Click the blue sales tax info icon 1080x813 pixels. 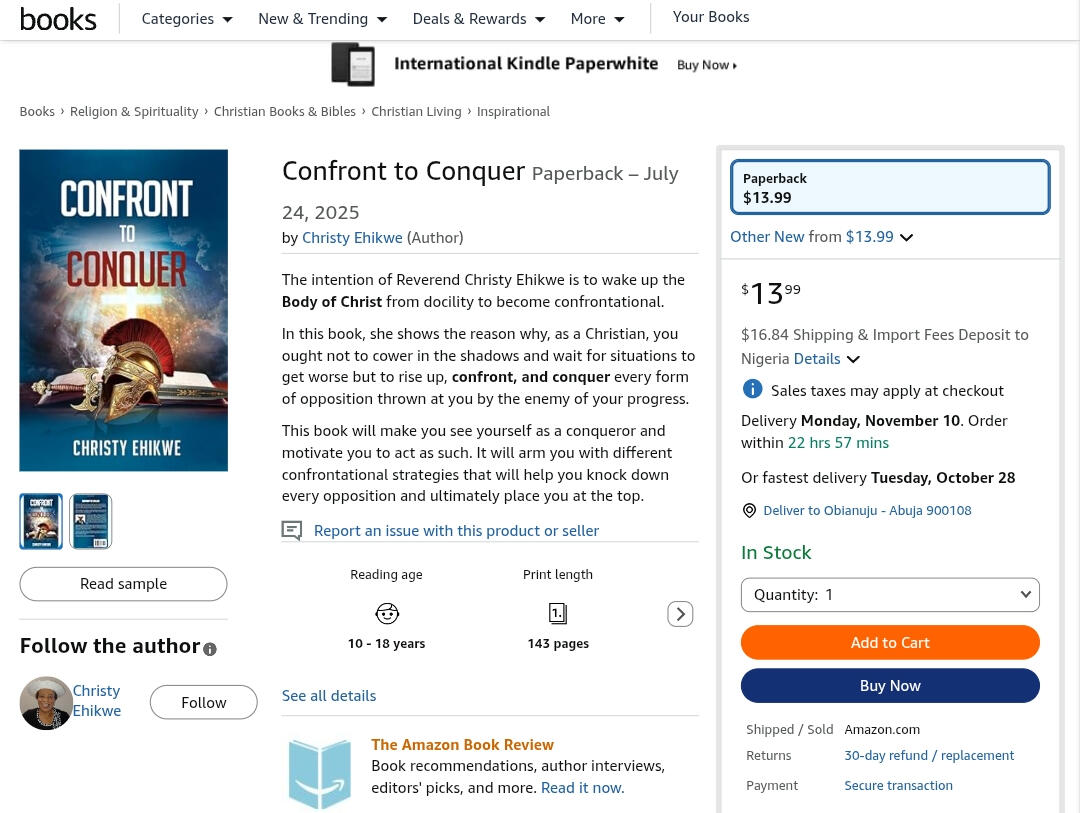(x=752, y=389)
